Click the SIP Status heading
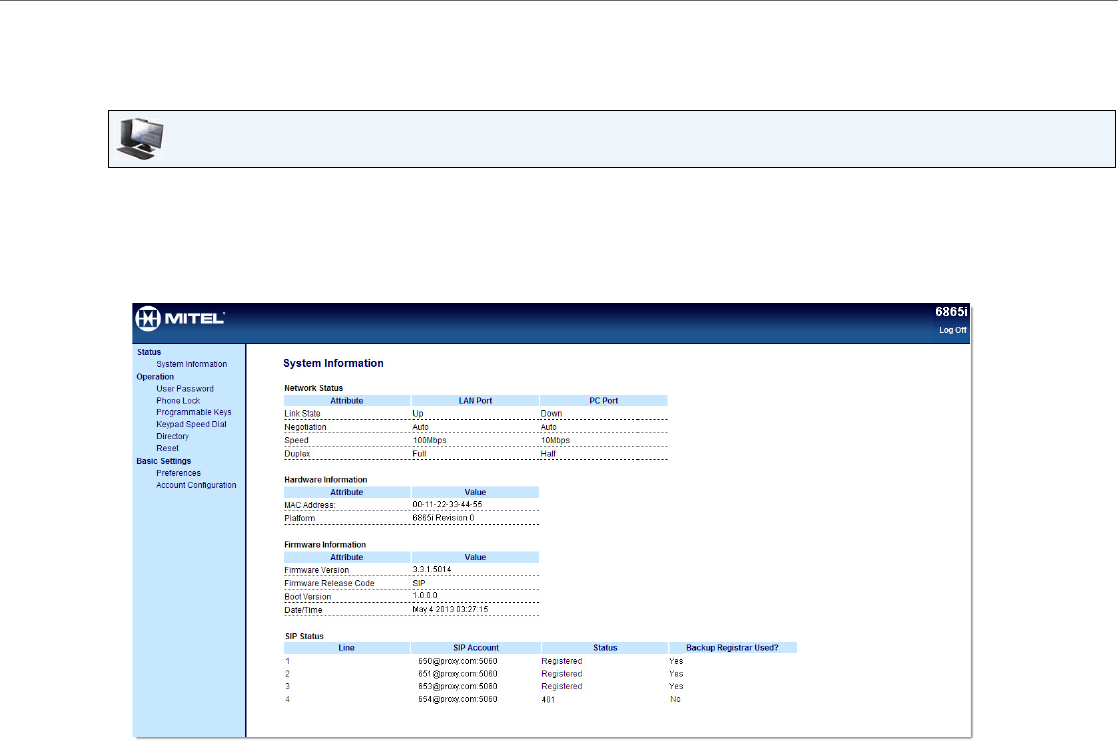This screenshot has width=1118, height=741. click(x=304, y=636)
